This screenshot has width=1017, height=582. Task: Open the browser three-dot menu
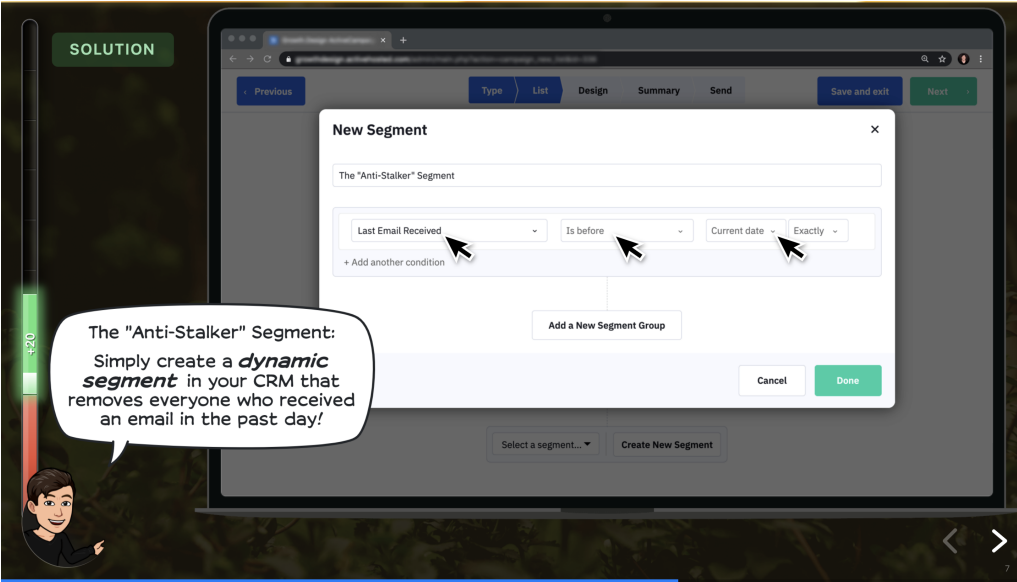pos(981,59)
